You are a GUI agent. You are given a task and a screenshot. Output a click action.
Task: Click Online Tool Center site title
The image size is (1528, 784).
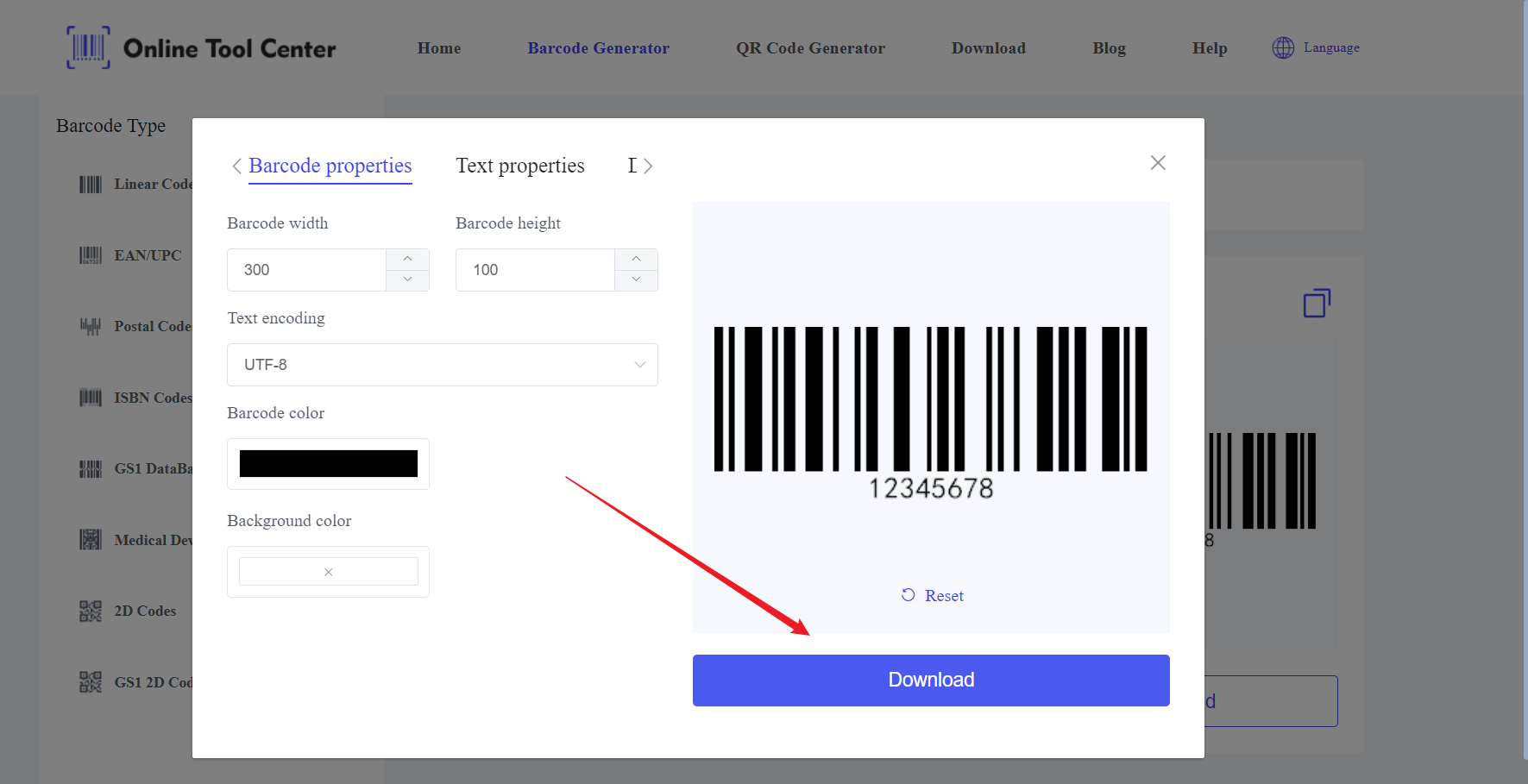point(230,48)
